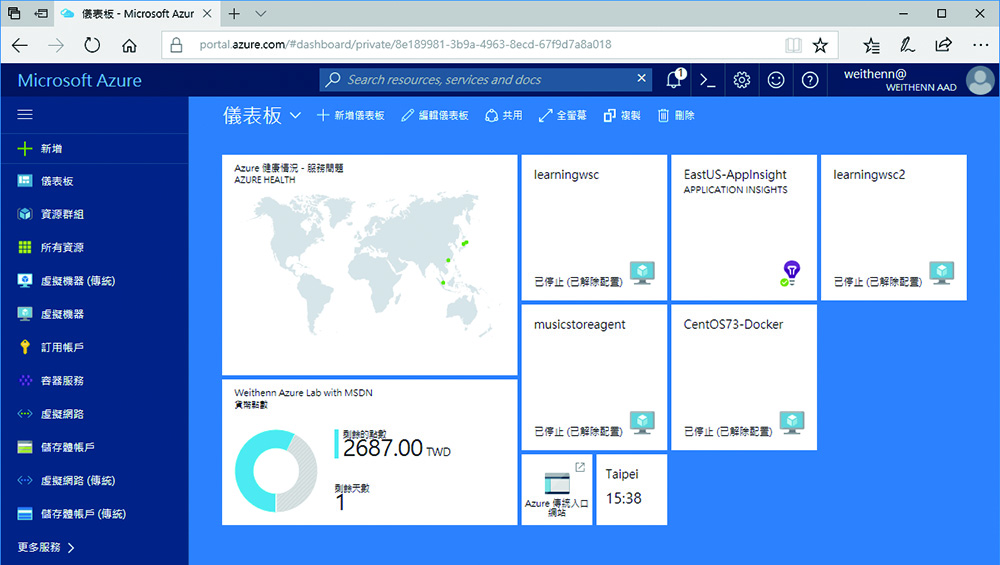Click the learningwsc tile title
1000x565 pixels.
pyautogui.click(x=566, y=175)
